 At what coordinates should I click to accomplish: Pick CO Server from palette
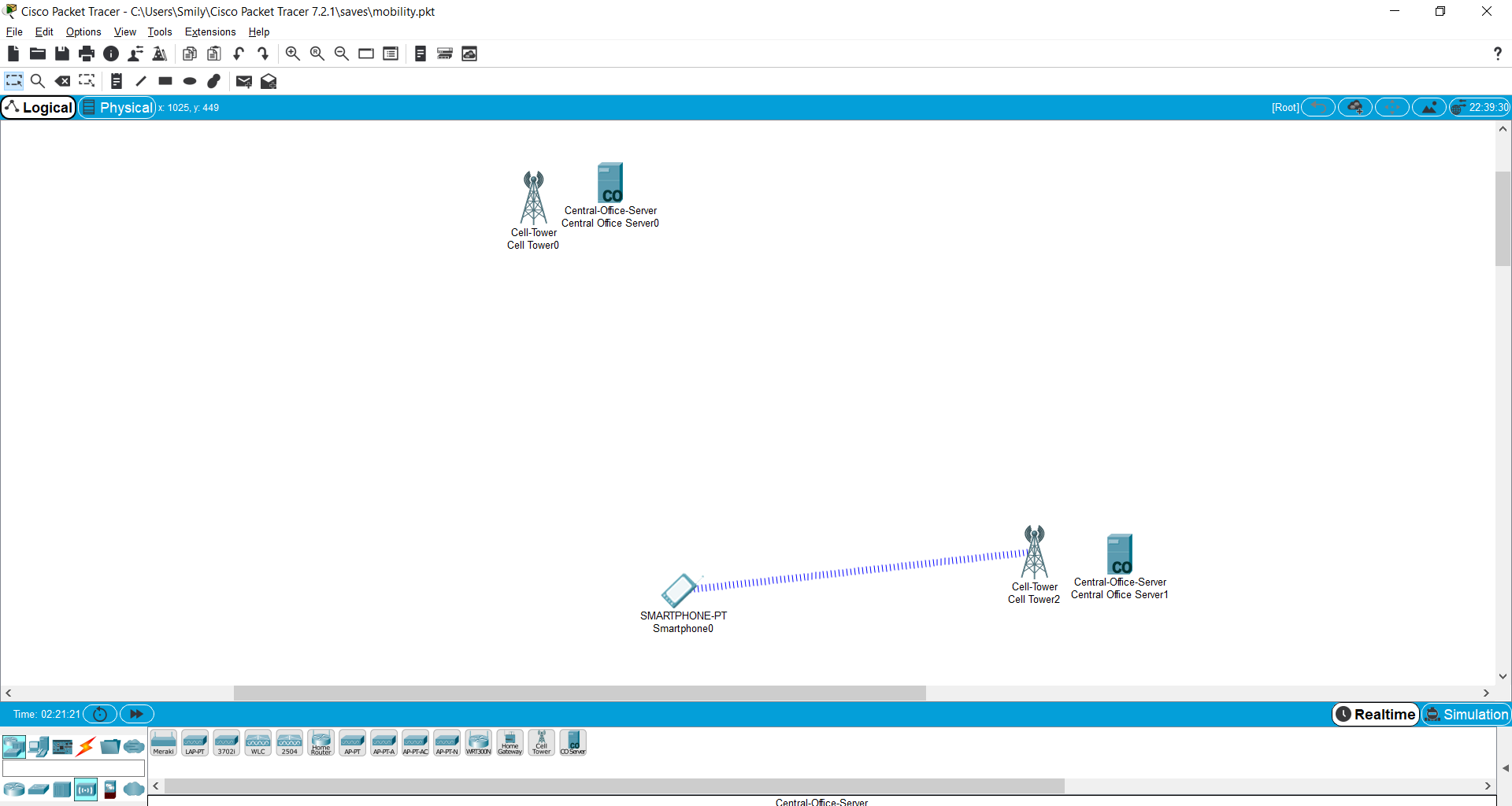click(573, 743)
